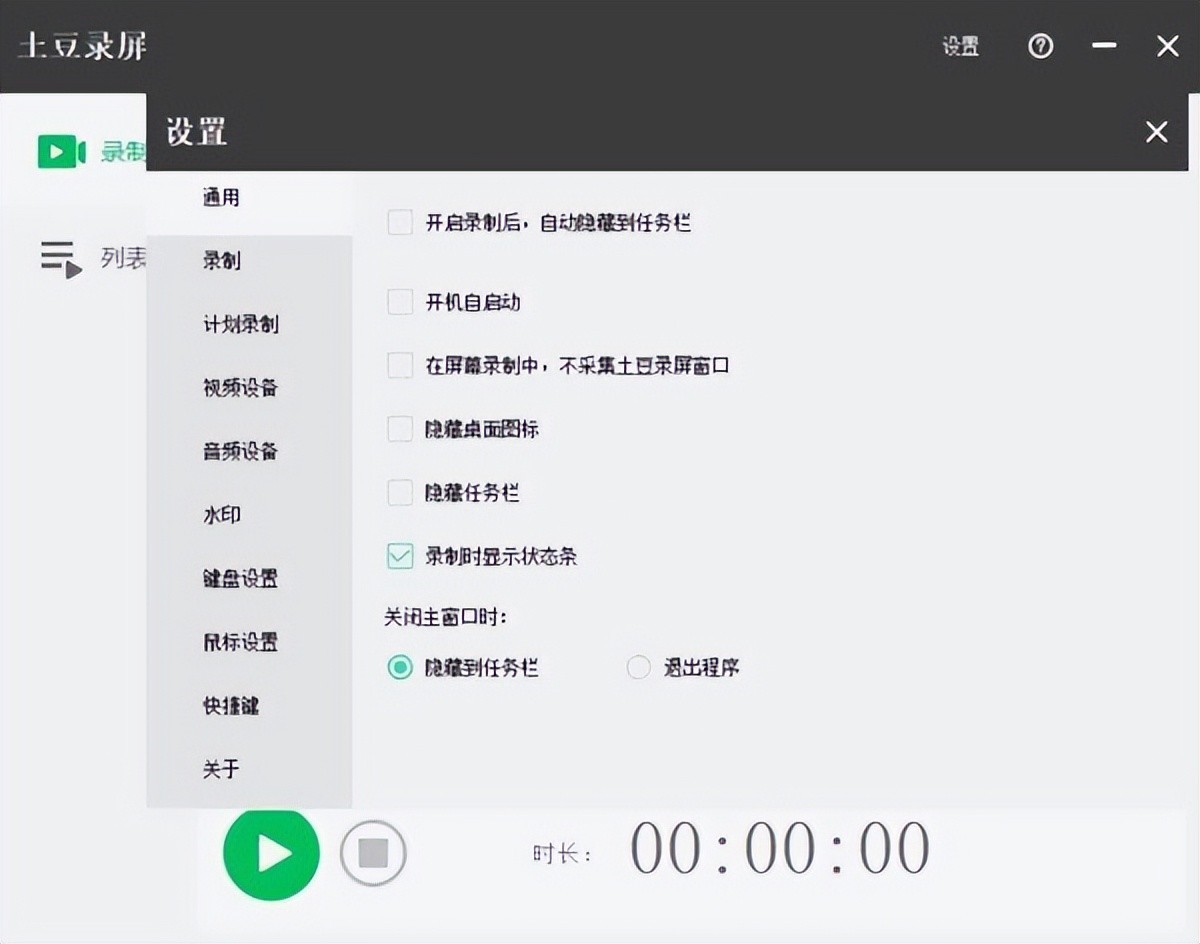Close the 土豆录屏 main window
The height and width of the screenshot is (944, 1200).
tap(1167, 46)
